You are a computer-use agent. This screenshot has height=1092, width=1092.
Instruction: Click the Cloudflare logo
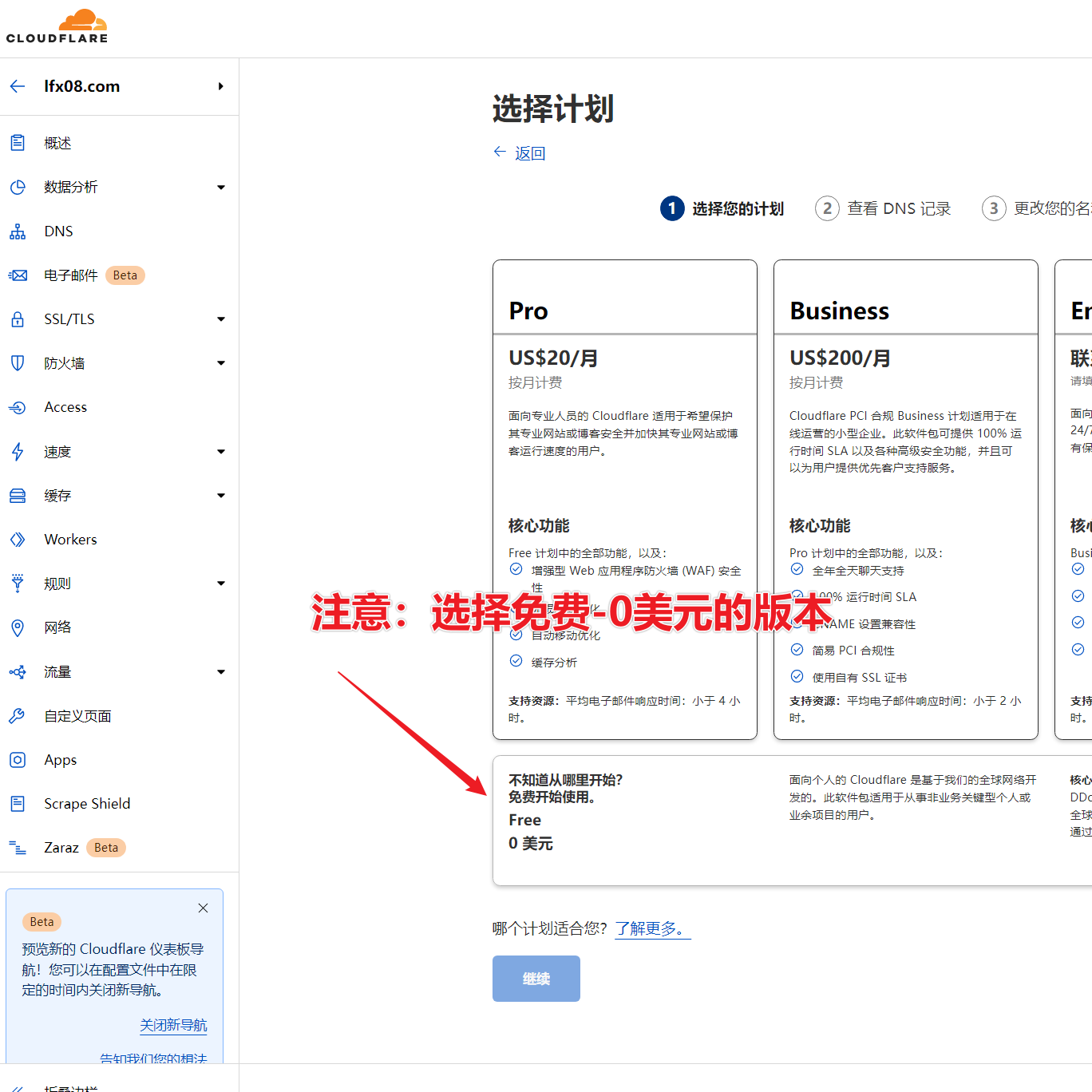pyautogui.click(x=57, y=26)
